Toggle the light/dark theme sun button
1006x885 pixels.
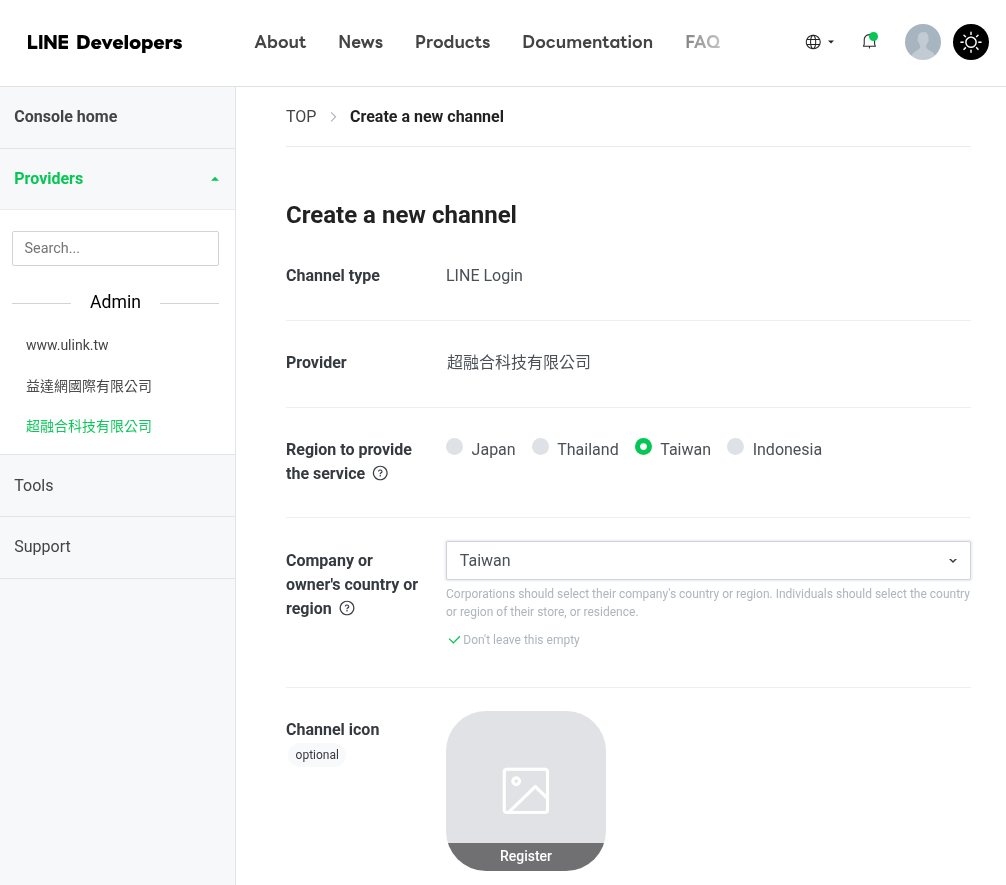click(971, 42)
